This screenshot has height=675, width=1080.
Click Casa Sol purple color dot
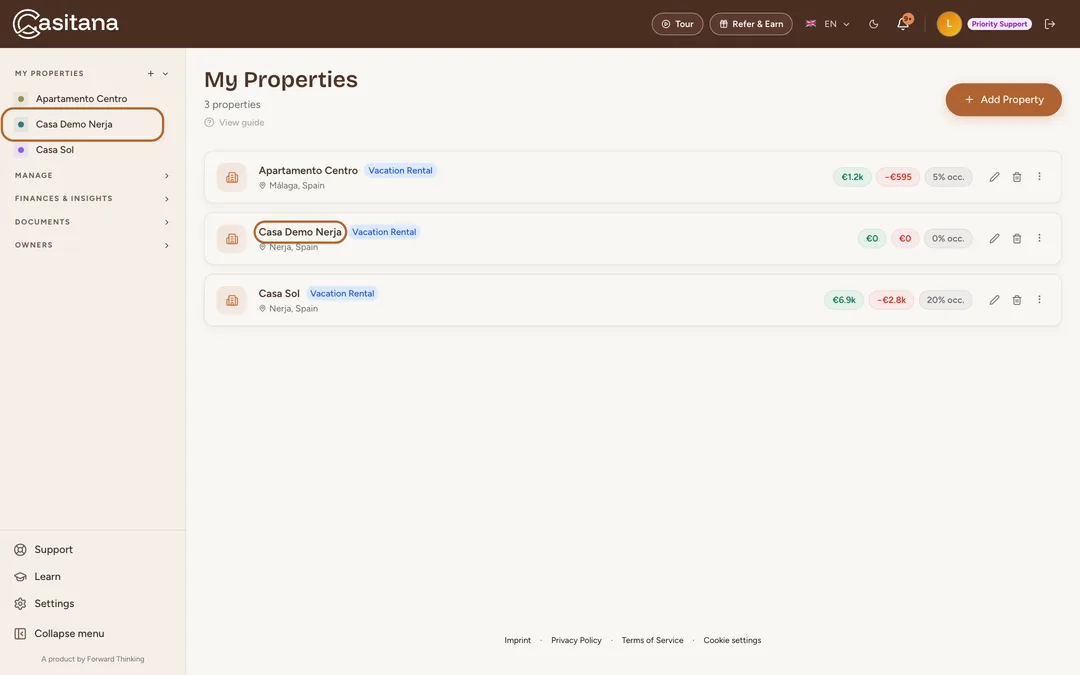click(21, 149)
